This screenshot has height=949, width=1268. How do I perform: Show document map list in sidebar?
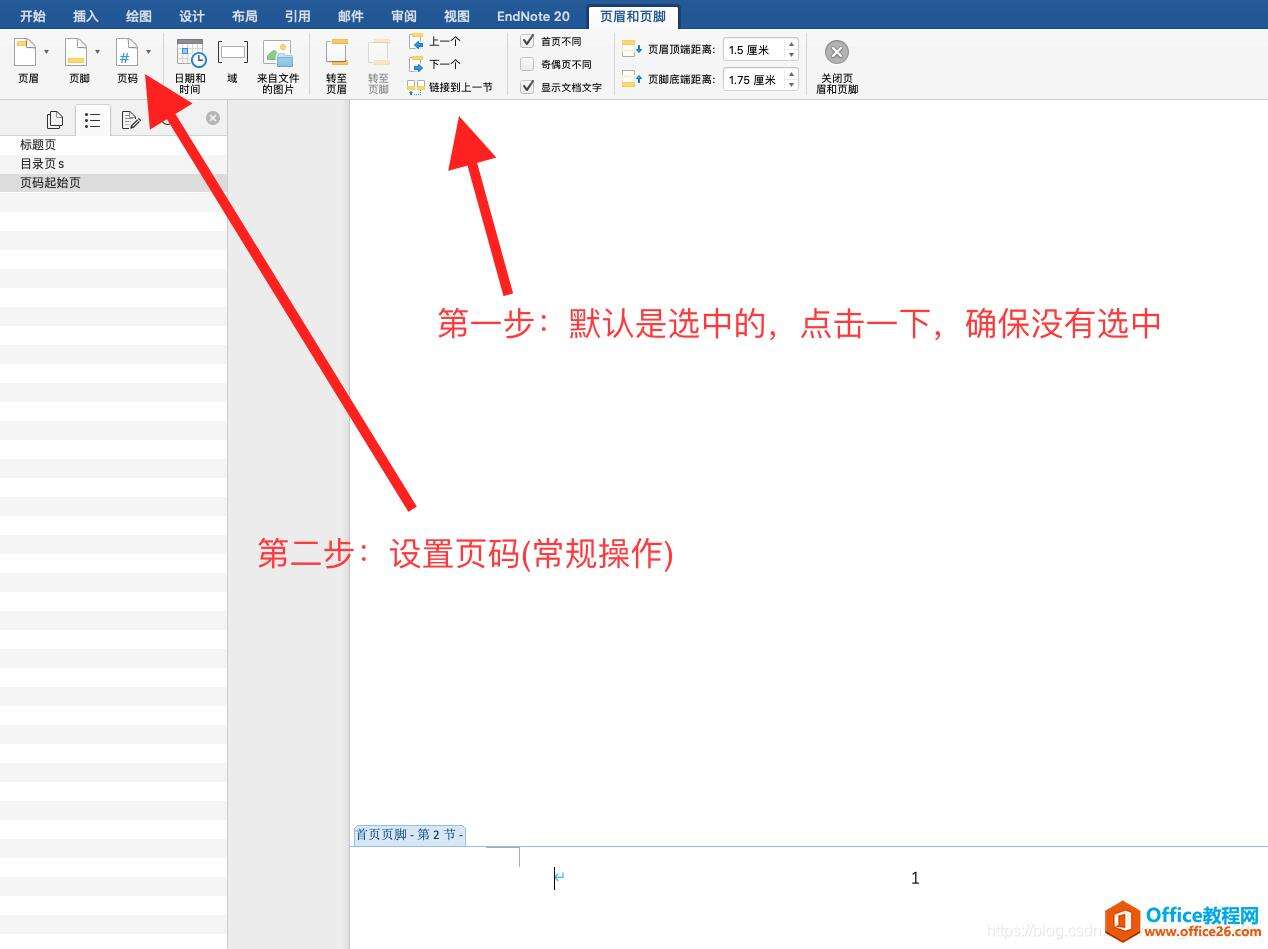tap(92, 120)
